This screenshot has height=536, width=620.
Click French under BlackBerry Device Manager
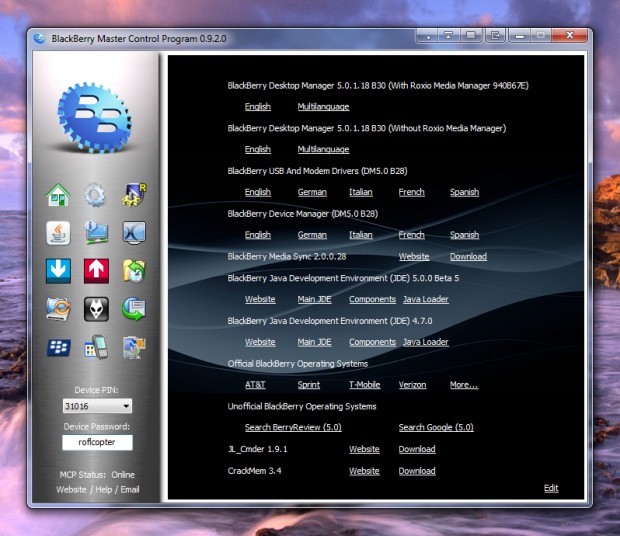(412, 235)
